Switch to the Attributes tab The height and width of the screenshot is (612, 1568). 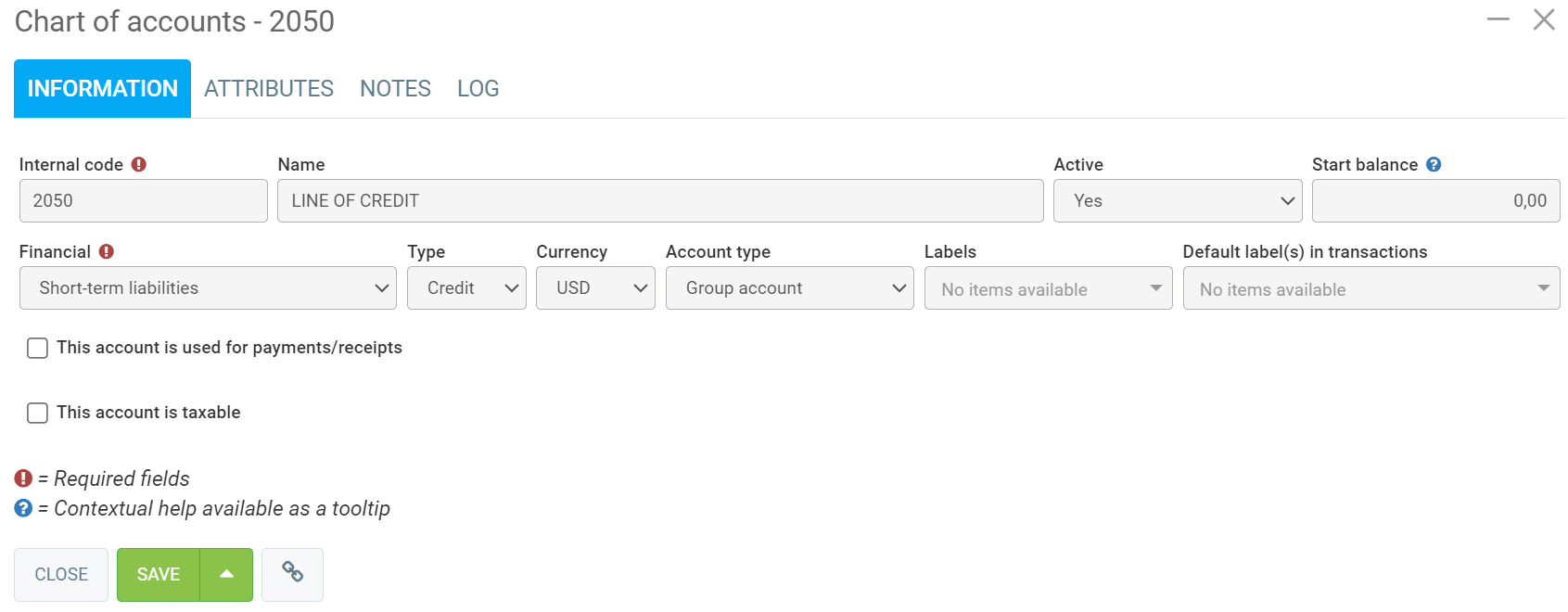[269, 89]
